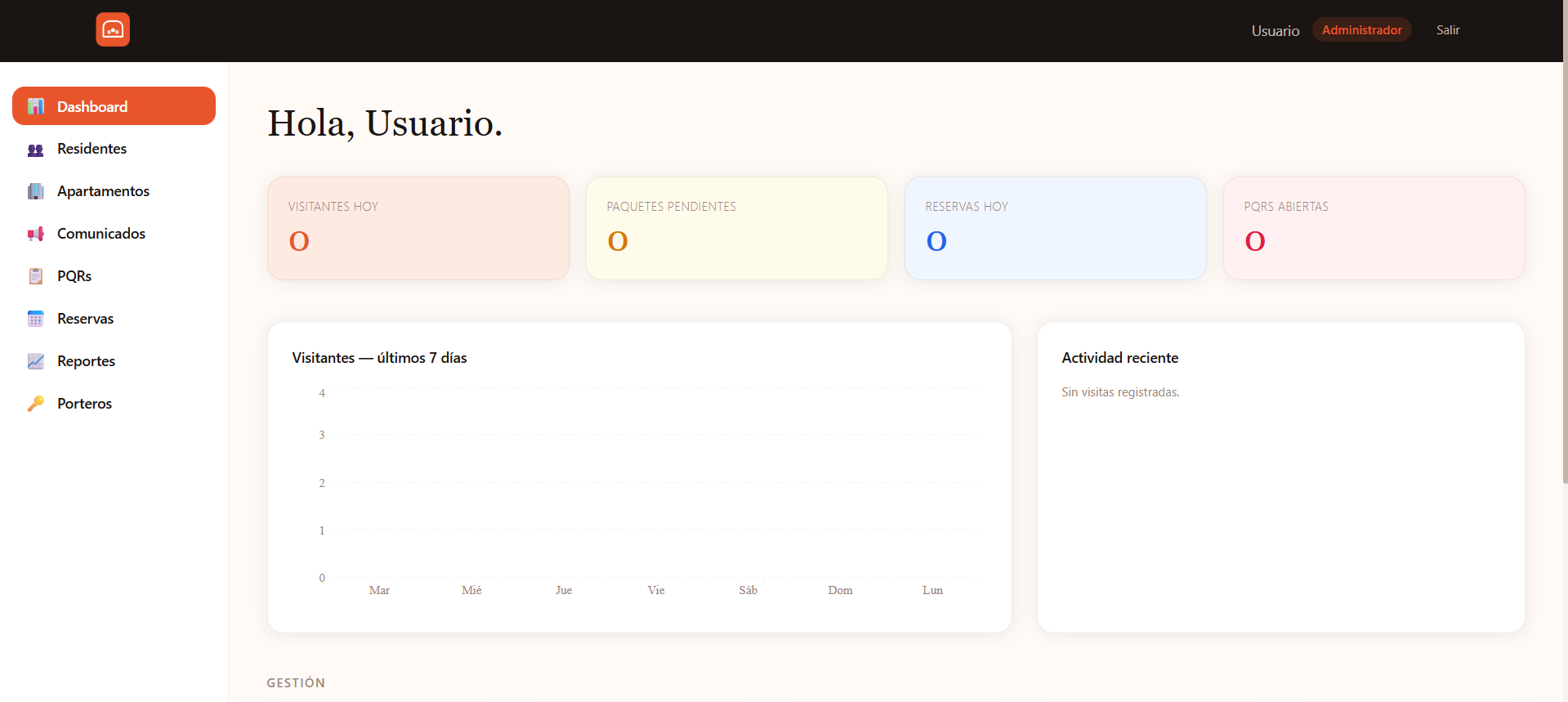
Task: Click the Porteros key icon
Action: coord(36,404)
